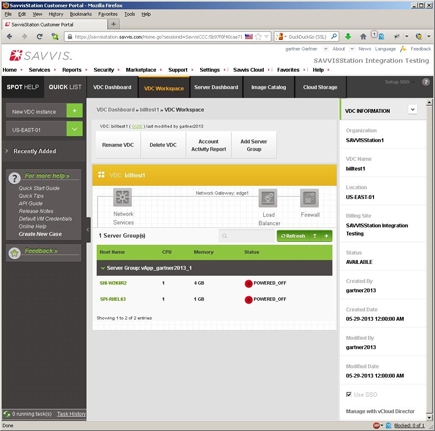Viewport: 435px width, 431px height.
Task: Click the question mark help icon in sidebar
Action: pos(14,178)
